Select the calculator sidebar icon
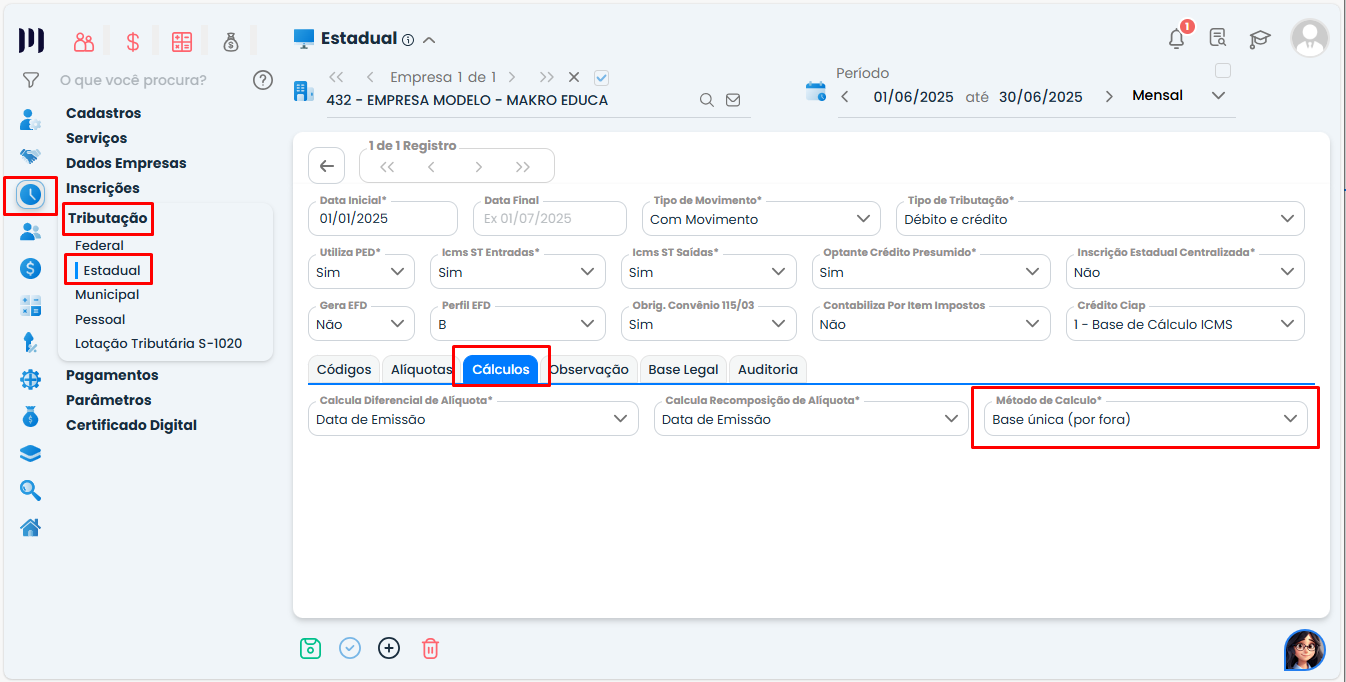Image resolution: width=1346 pixels, height=682 pixels. pyautogui.click(x=31, y=306)
